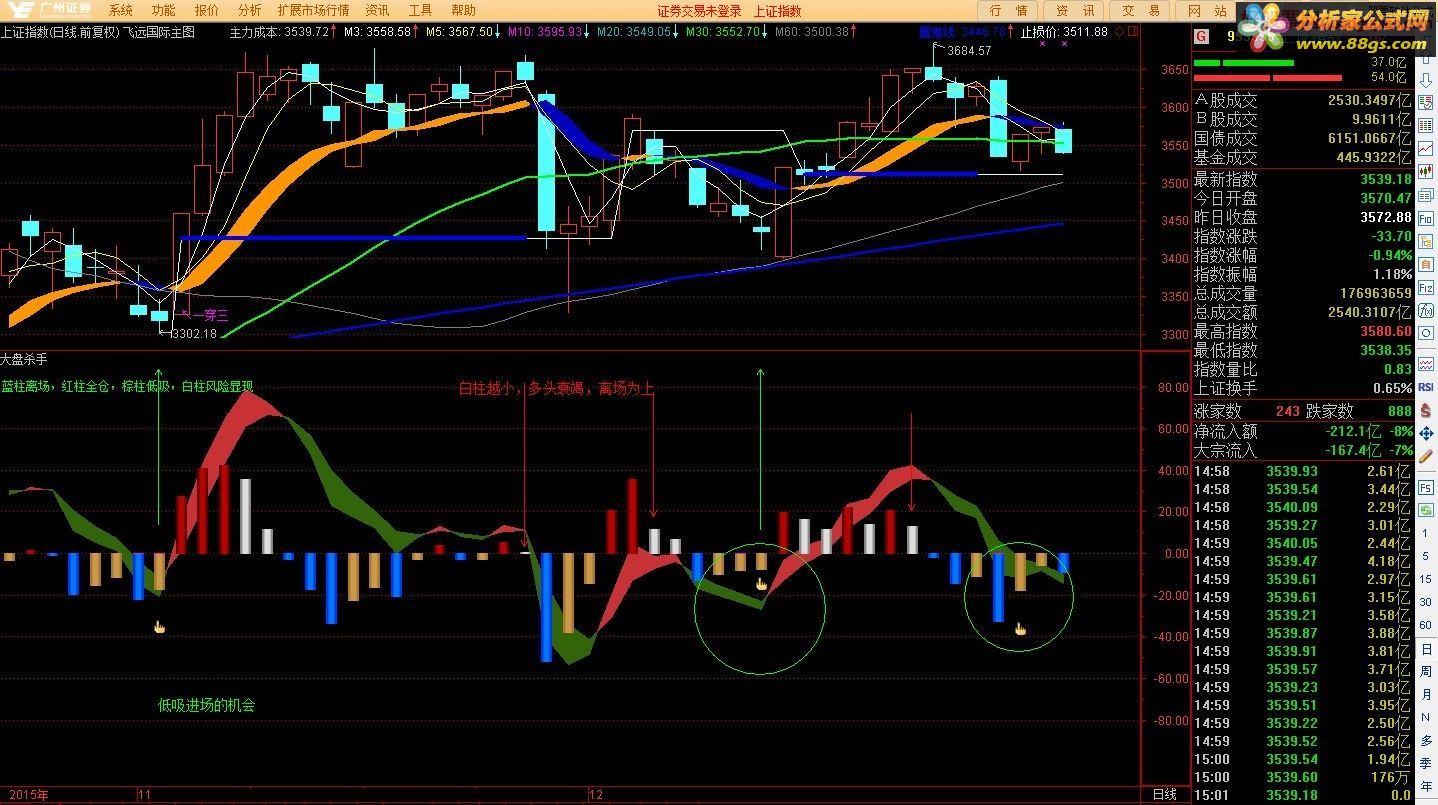This screenshot has width=1438, height=805.
Task: Switch to the 网站 top tab
Action: coord(1207,10)
